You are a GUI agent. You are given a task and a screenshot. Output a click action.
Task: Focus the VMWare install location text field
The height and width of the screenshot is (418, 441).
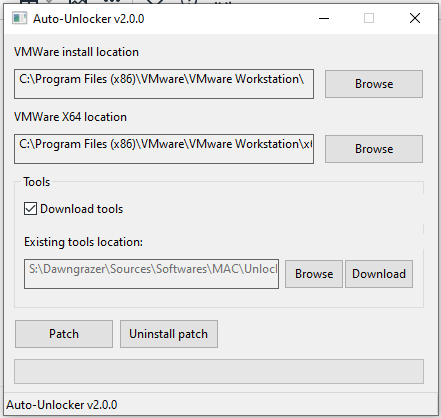pos(164,84)
